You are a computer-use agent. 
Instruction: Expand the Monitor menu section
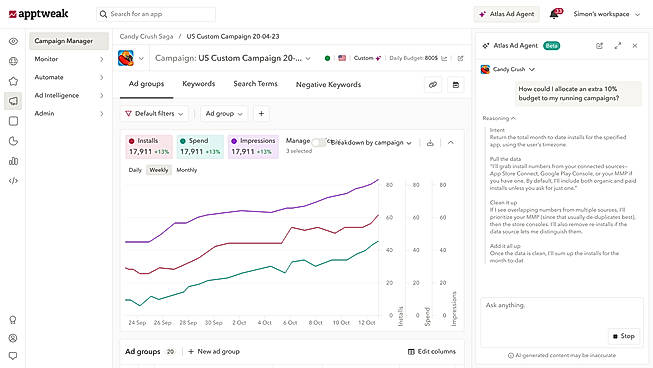[69, 59]
